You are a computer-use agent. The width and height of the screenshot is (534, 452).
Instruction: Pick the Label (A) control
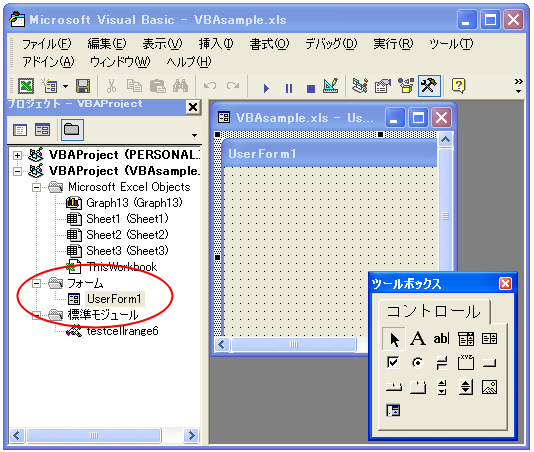[418, 339]
